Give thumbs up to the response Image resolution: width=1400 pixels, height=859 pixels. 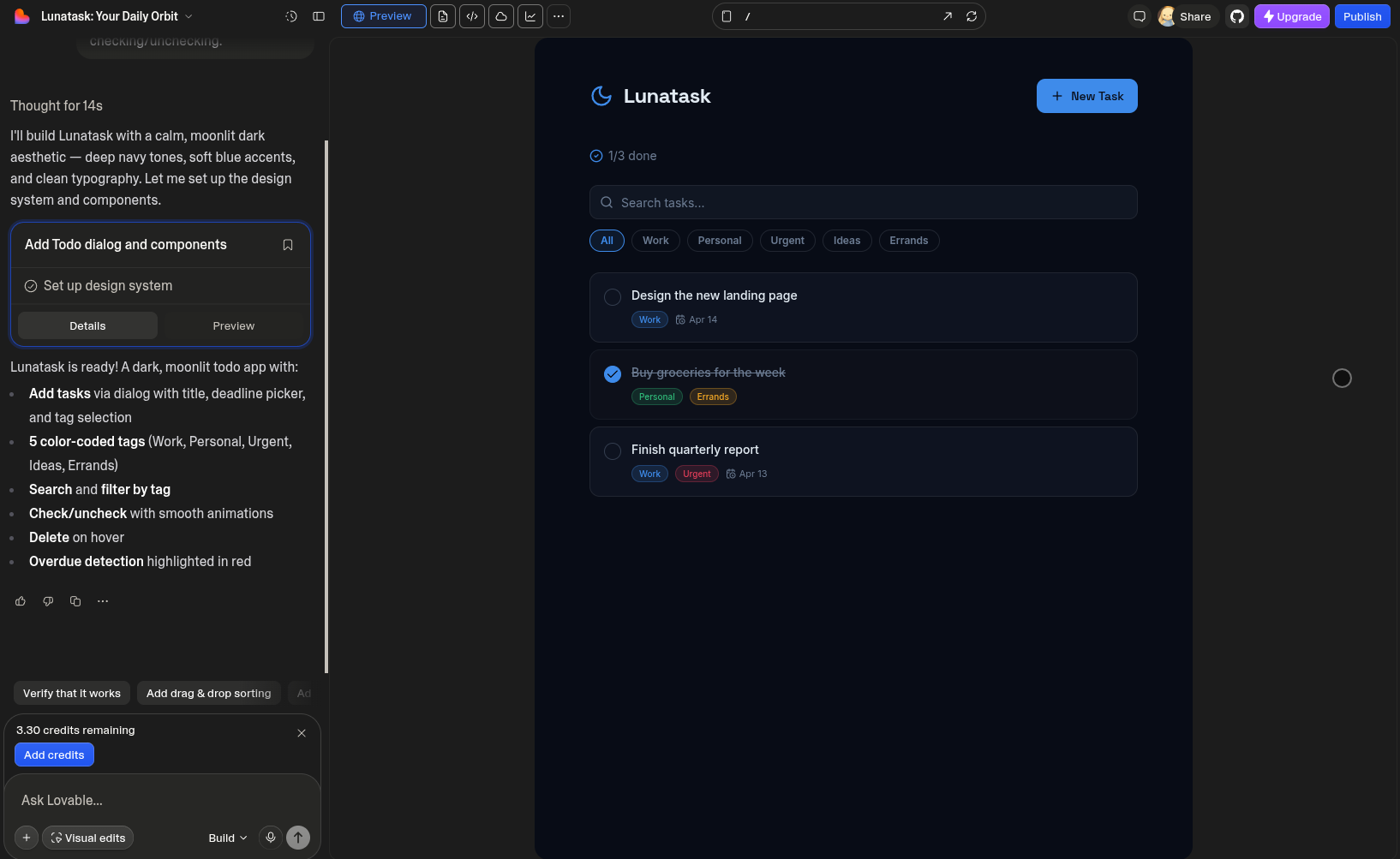pos(21,601)
